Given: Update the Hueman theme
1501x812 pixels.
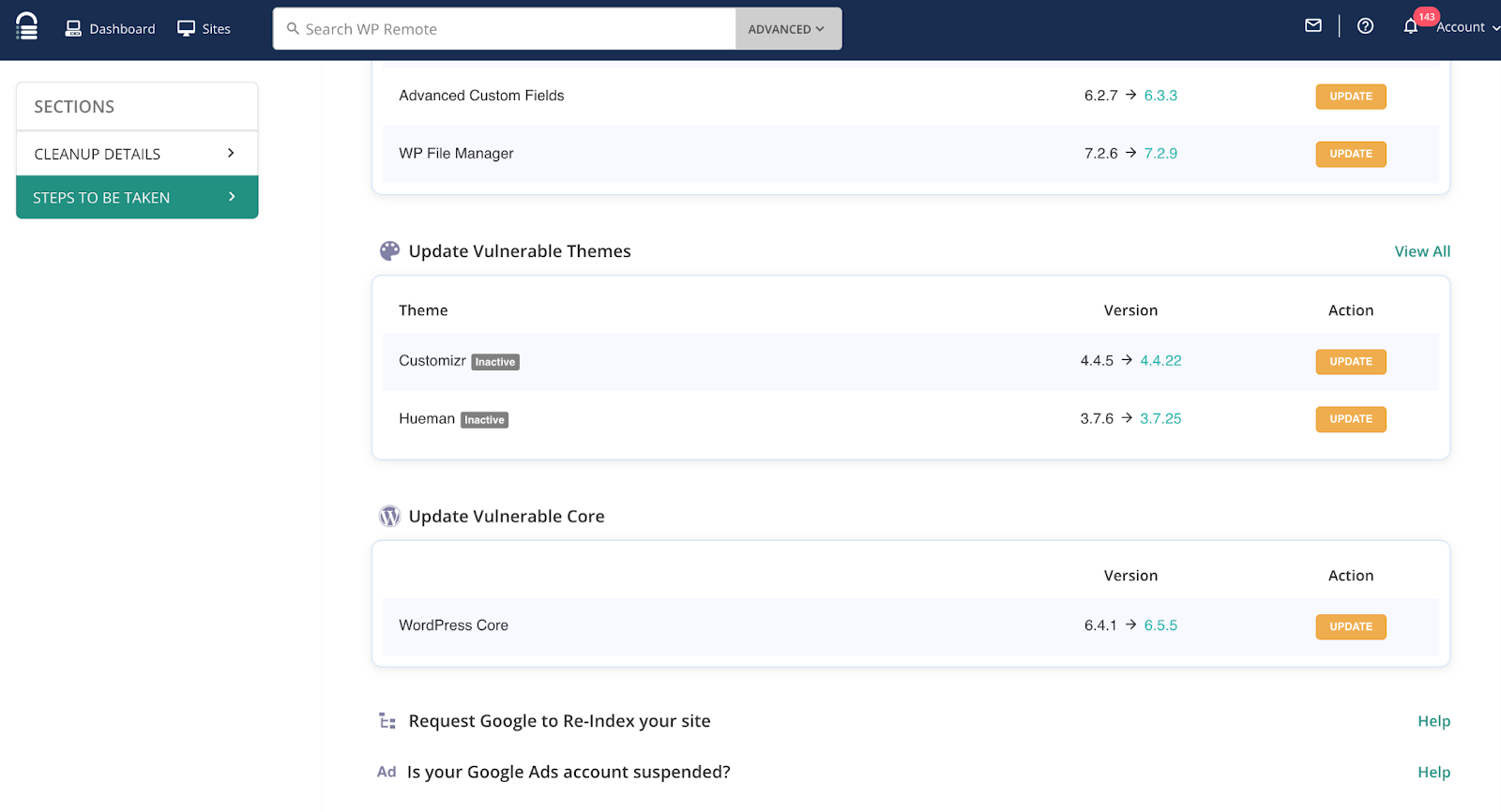Looking at the screenshot, I should (1350, 419).
